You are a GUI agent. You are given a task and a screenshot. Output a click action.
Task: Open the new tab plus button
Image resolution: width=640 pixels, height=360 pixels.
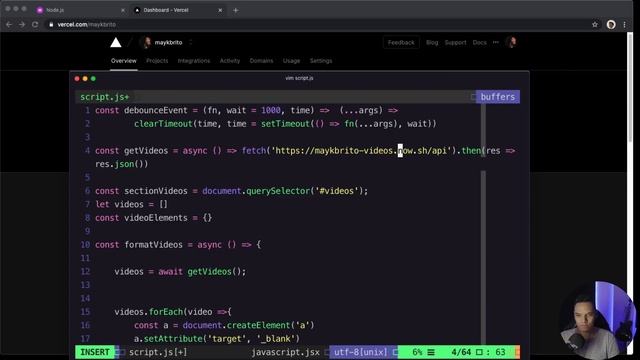tap(236, 10)
